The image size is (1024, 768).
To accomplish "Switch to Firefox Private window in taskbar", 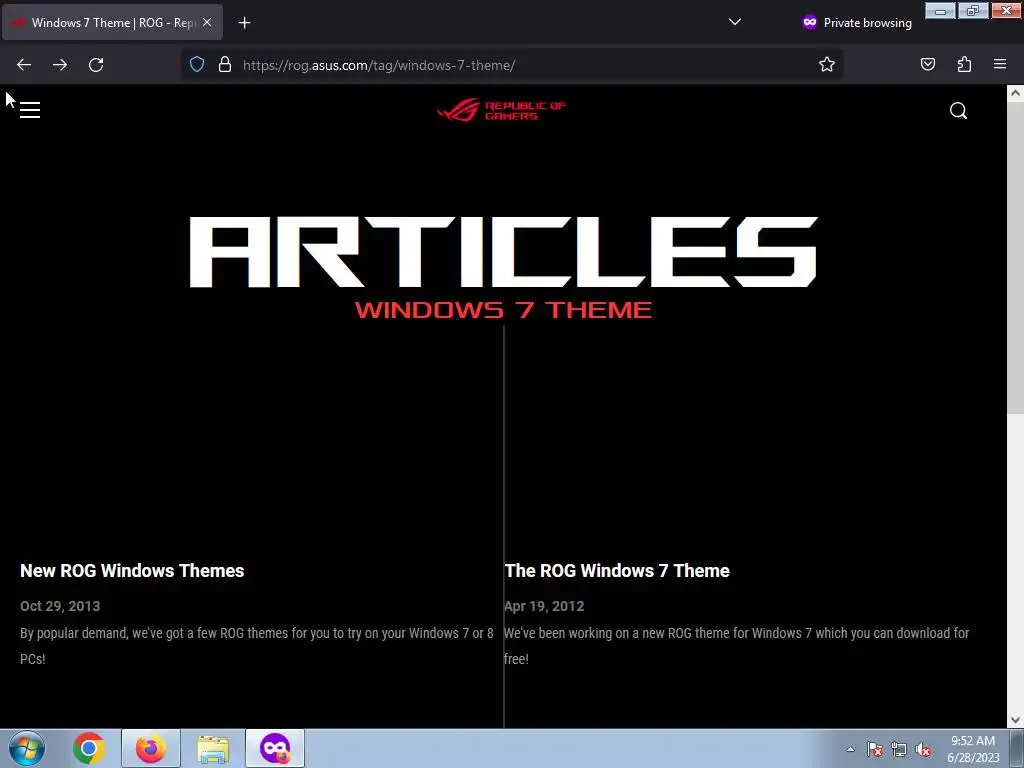I will 275,748.
